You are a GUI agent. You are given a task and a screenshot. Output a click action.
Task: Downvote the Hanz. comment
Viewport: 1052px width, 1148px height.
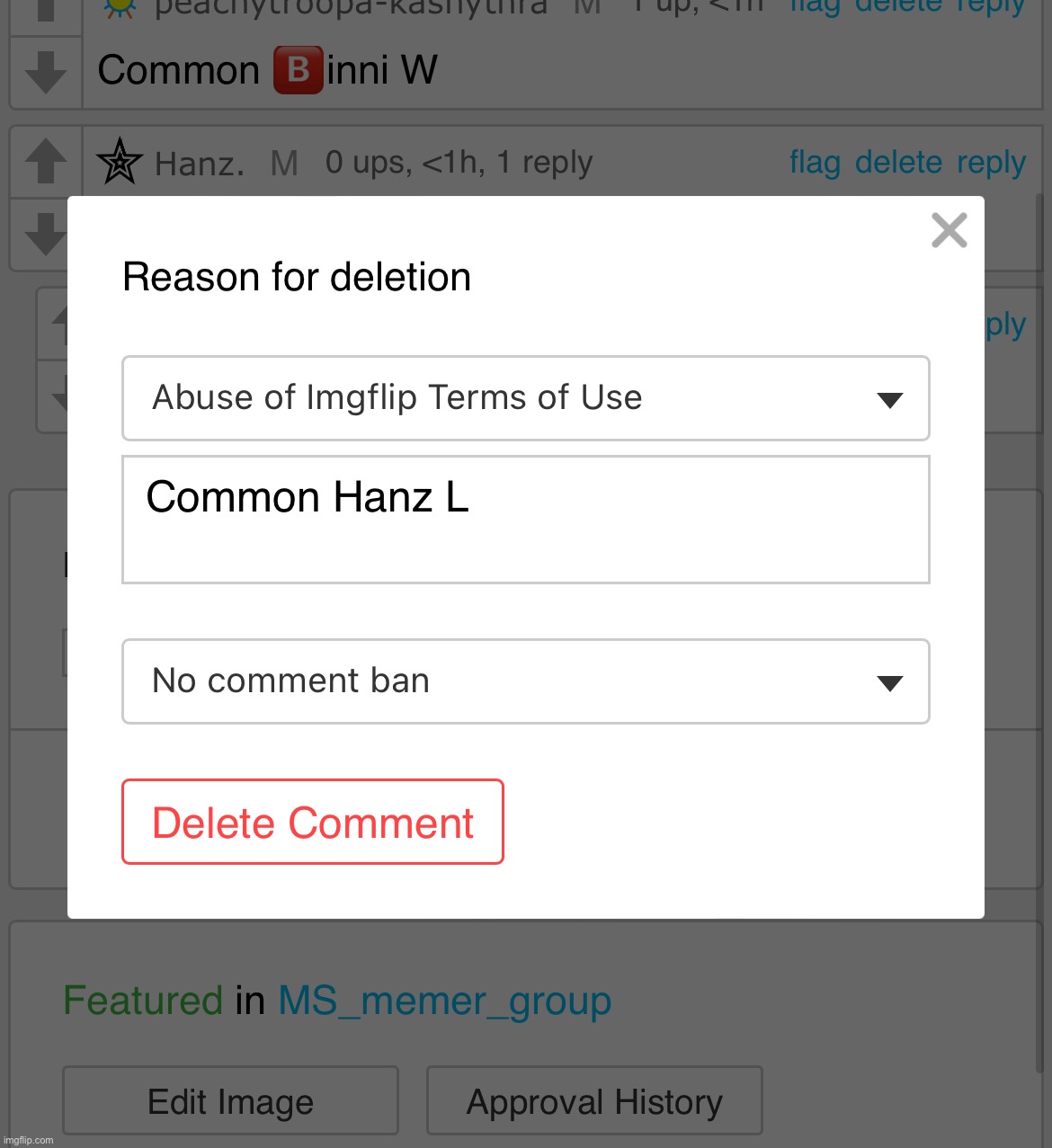tap(45, 234)
